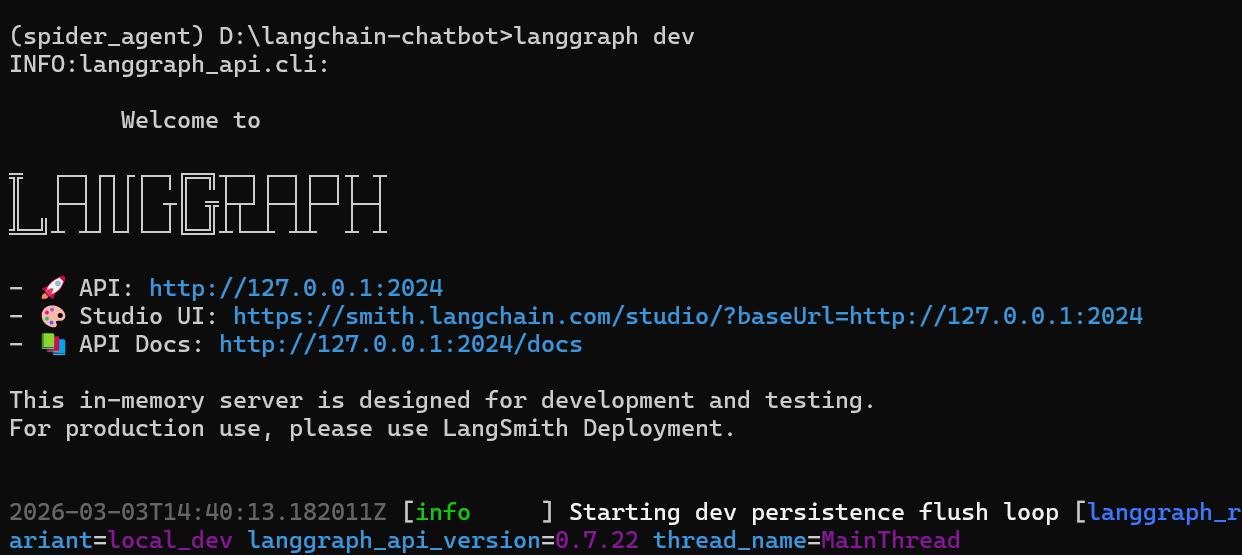The width and height of the screenshot is (1242, 555).
Task: Click the "Welcome to" text
Action: (x=190, y=121)
